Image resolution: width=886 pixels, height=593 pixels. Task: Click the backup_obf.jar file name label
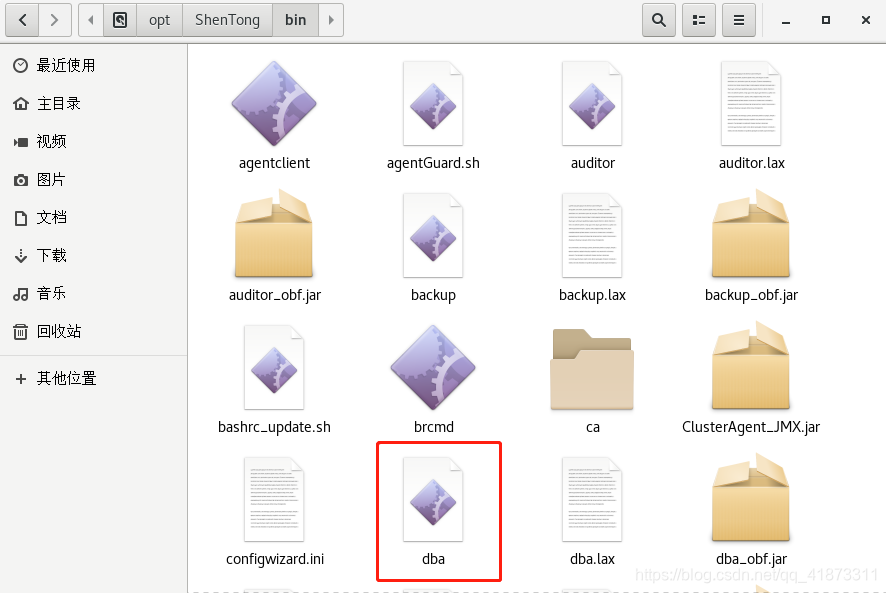click(x=752, y=295)
